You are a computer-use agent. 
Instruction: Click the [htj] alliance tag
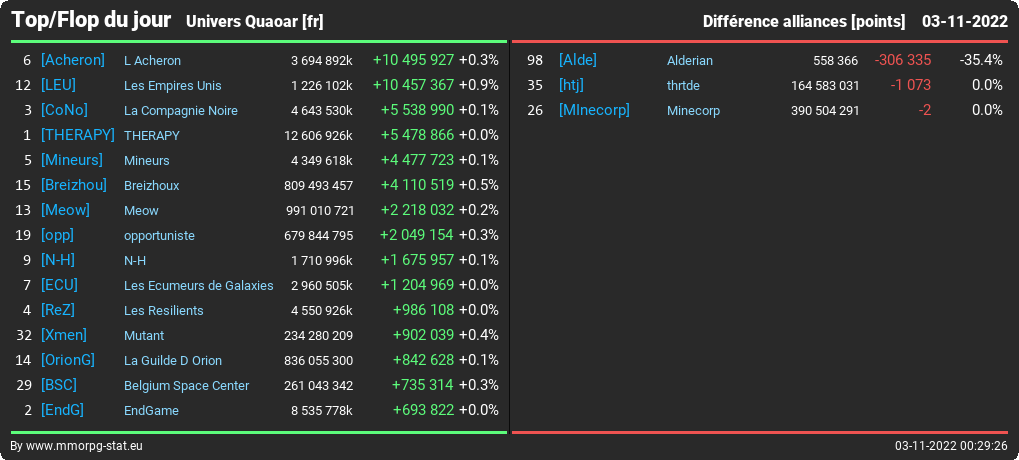click(571, 85)
